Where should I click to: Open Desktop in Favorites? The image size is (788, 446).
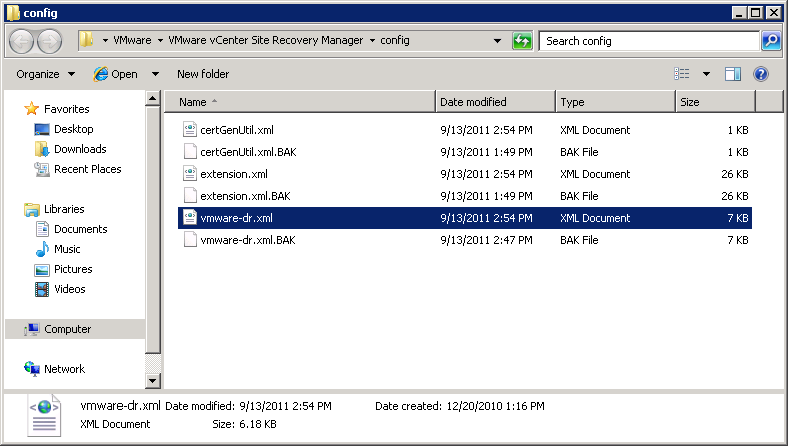coord(73,129)
